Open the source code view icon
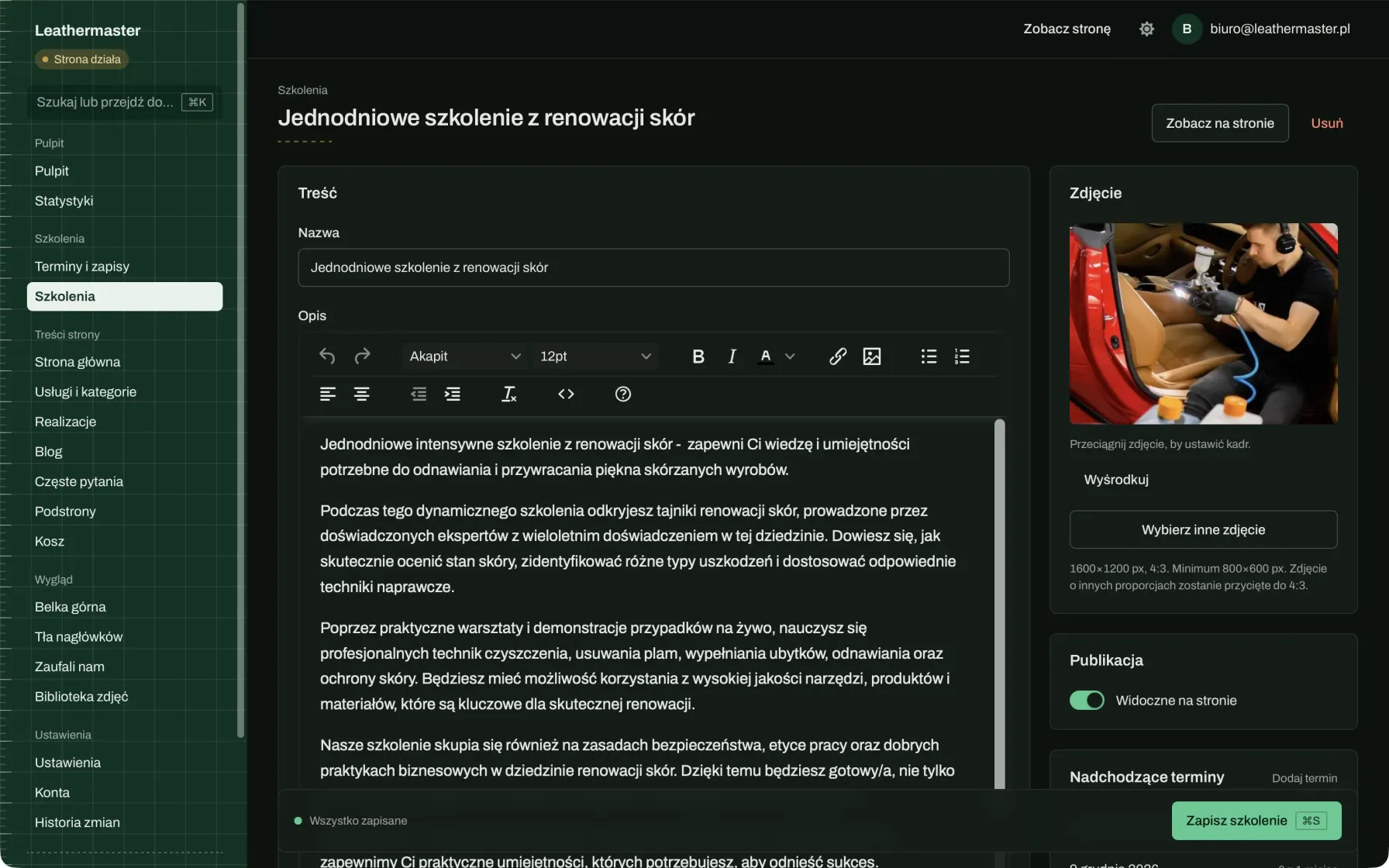 [x=566, y=394]
